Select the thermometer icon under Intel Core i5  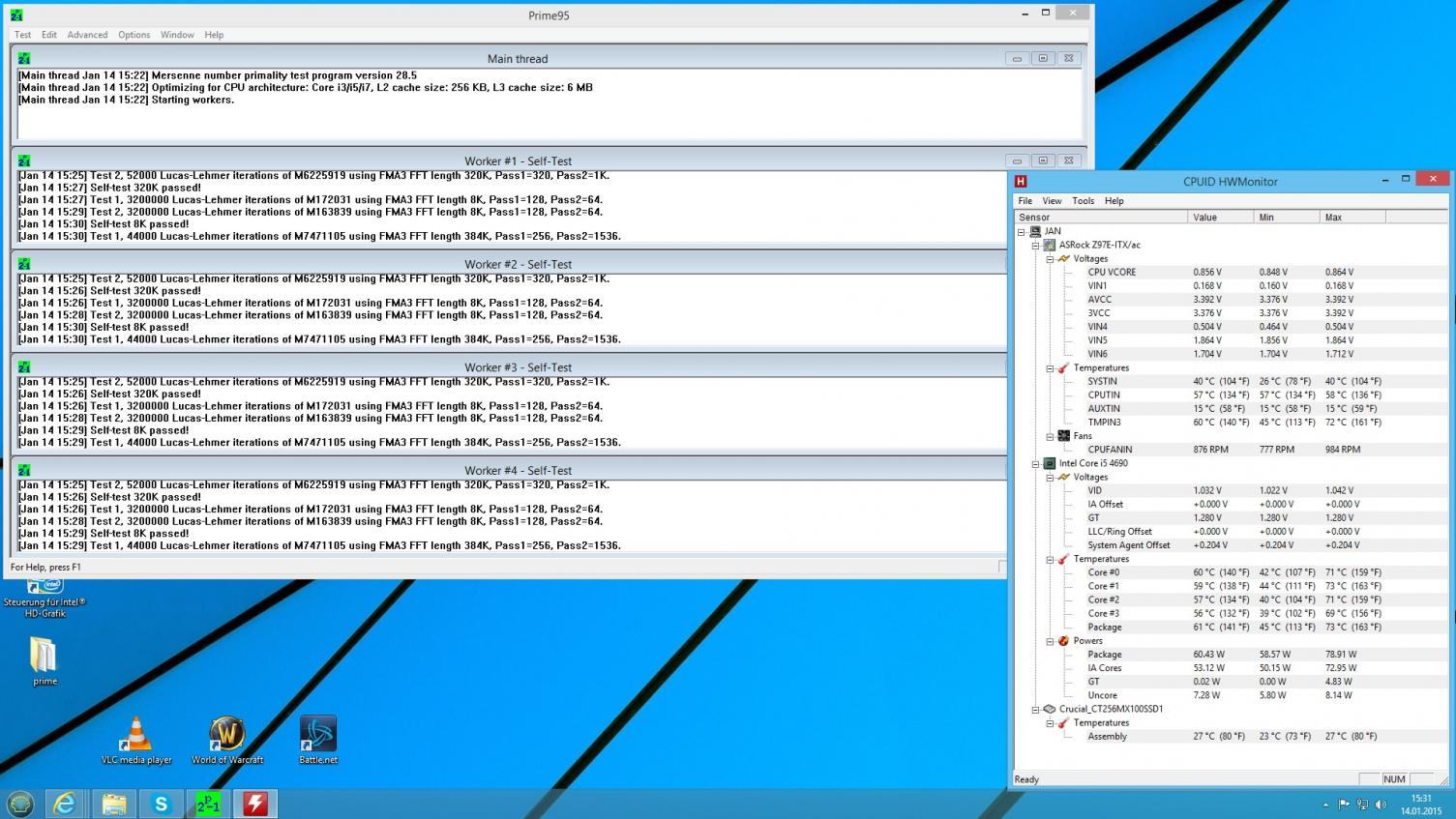coord(1063,560)
